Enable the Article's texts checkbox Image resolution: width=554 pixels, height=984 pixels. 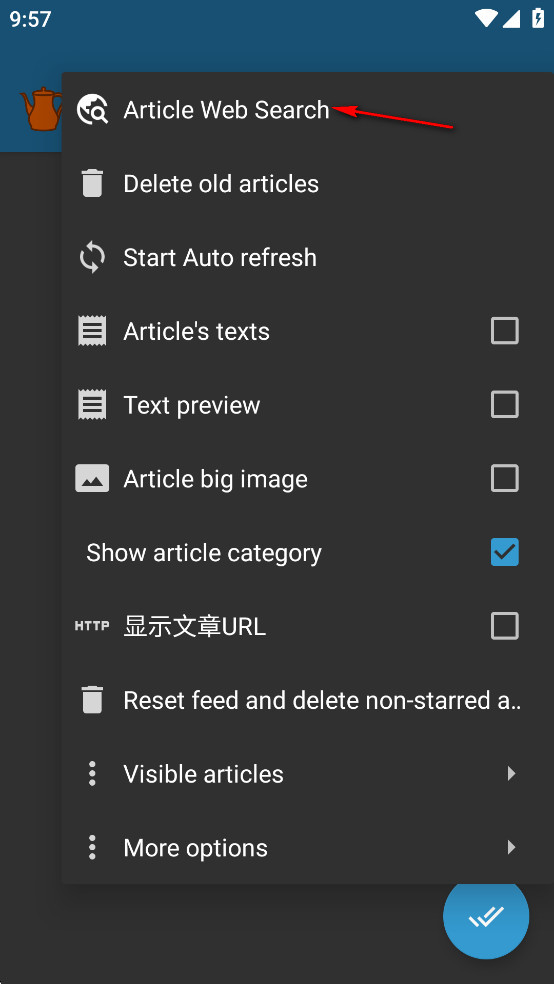pyautogui.click(x=505, y=331)
